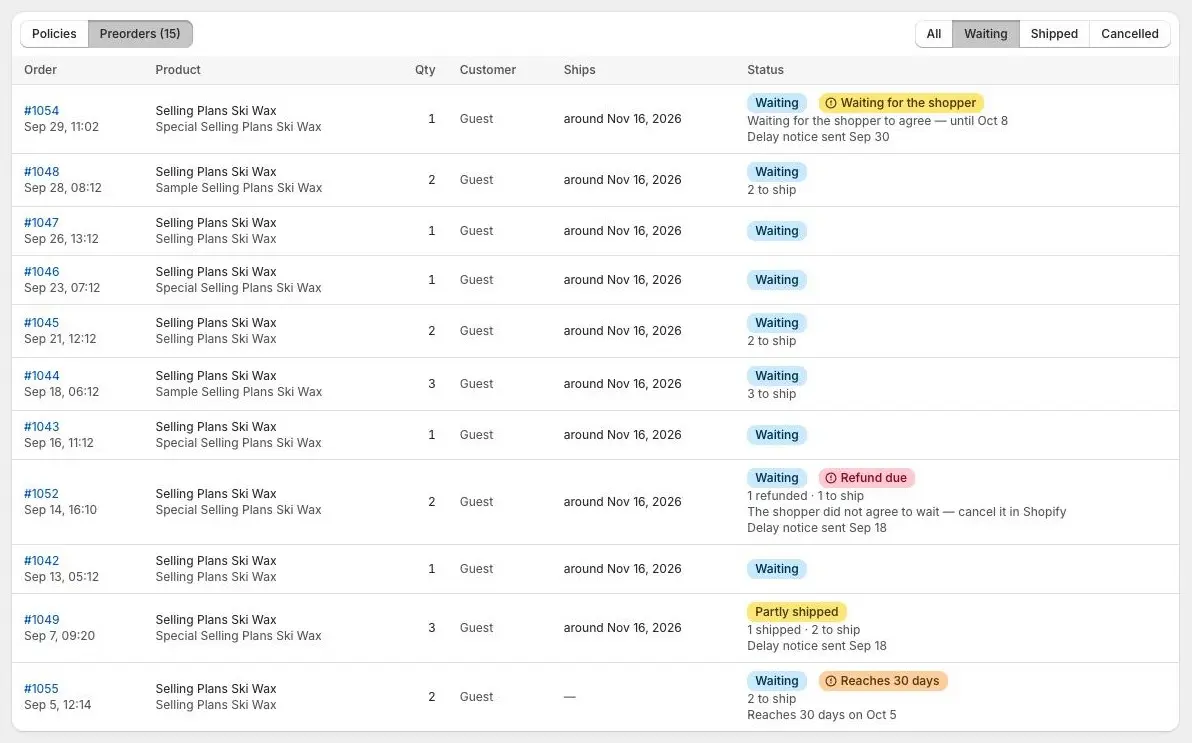Open order #1054

(x=41, y=110)
